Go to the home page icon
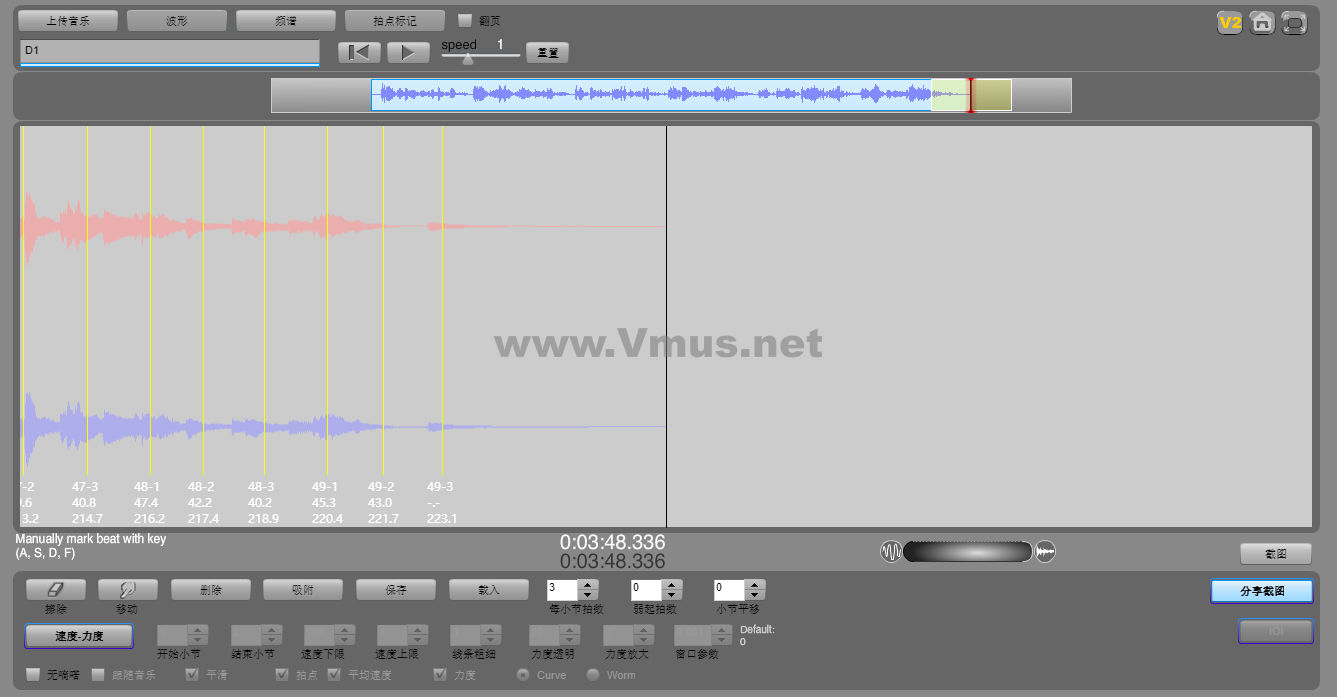Image resolution: width=1337 pixels, height=697 pixels. [x=1262, y=23]
